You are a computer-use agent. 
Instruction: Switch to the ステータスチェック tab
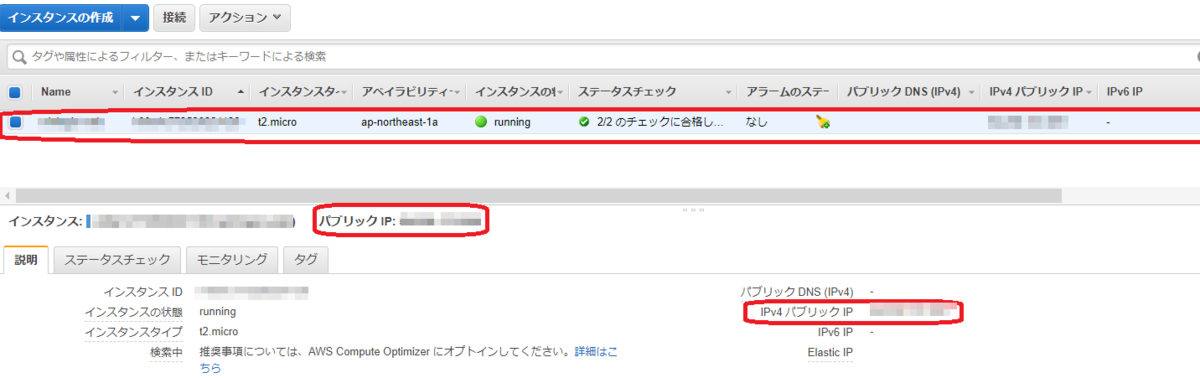pyautogui.click(x=118, y=259)
